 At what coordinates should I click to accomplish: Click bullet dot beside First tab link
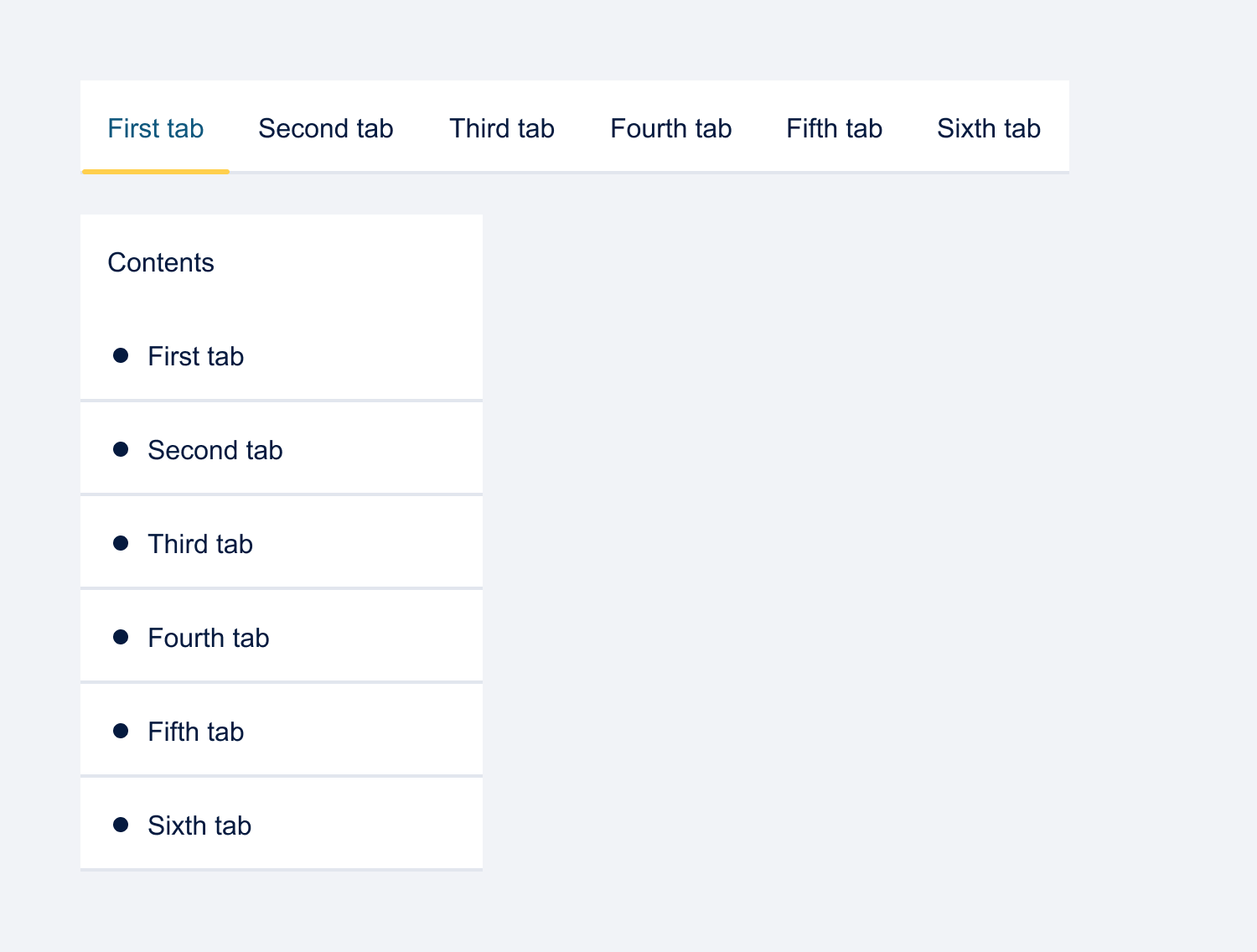121,355
